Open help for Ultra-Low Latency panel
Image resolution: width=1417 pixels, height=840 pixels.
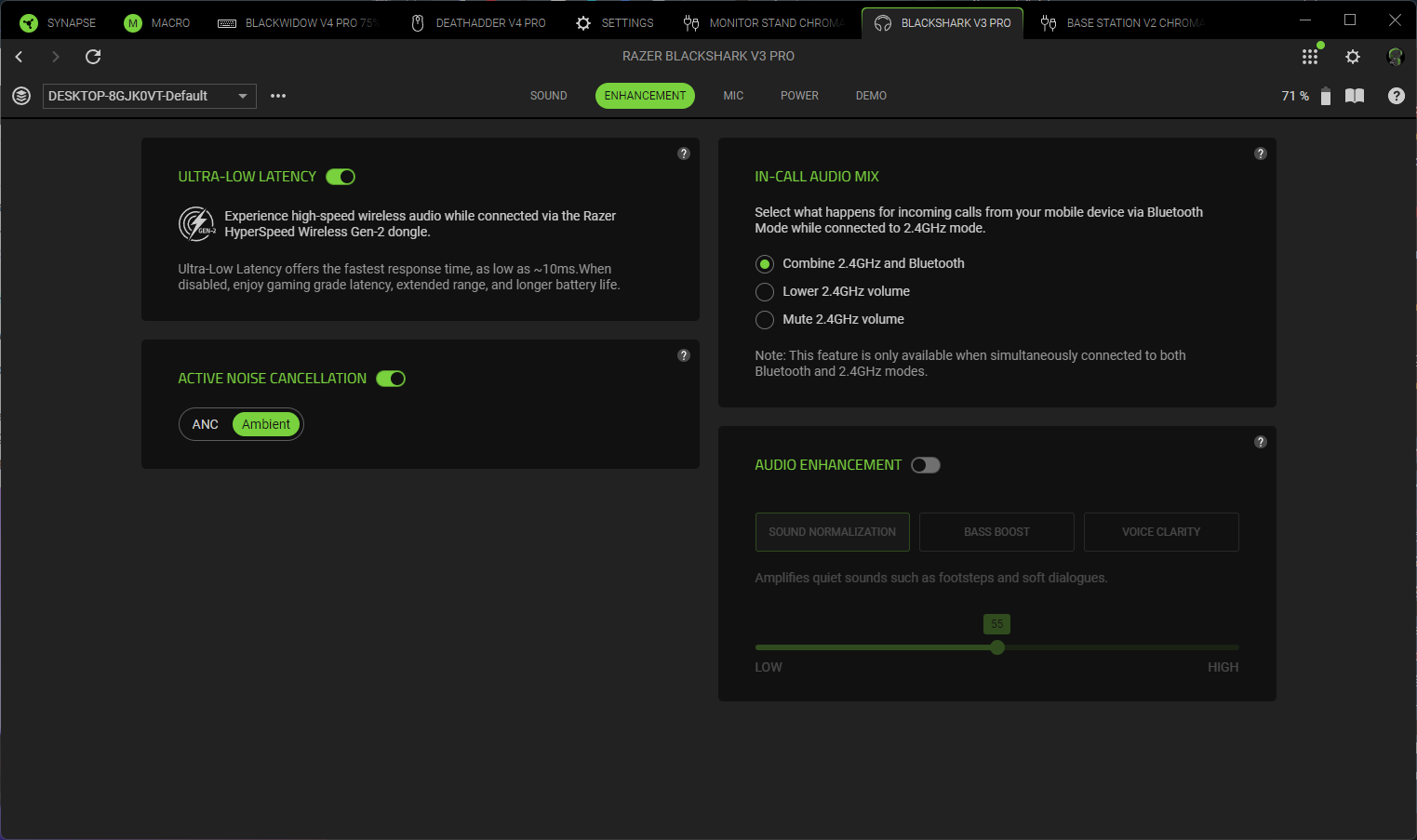coord(684,153)
